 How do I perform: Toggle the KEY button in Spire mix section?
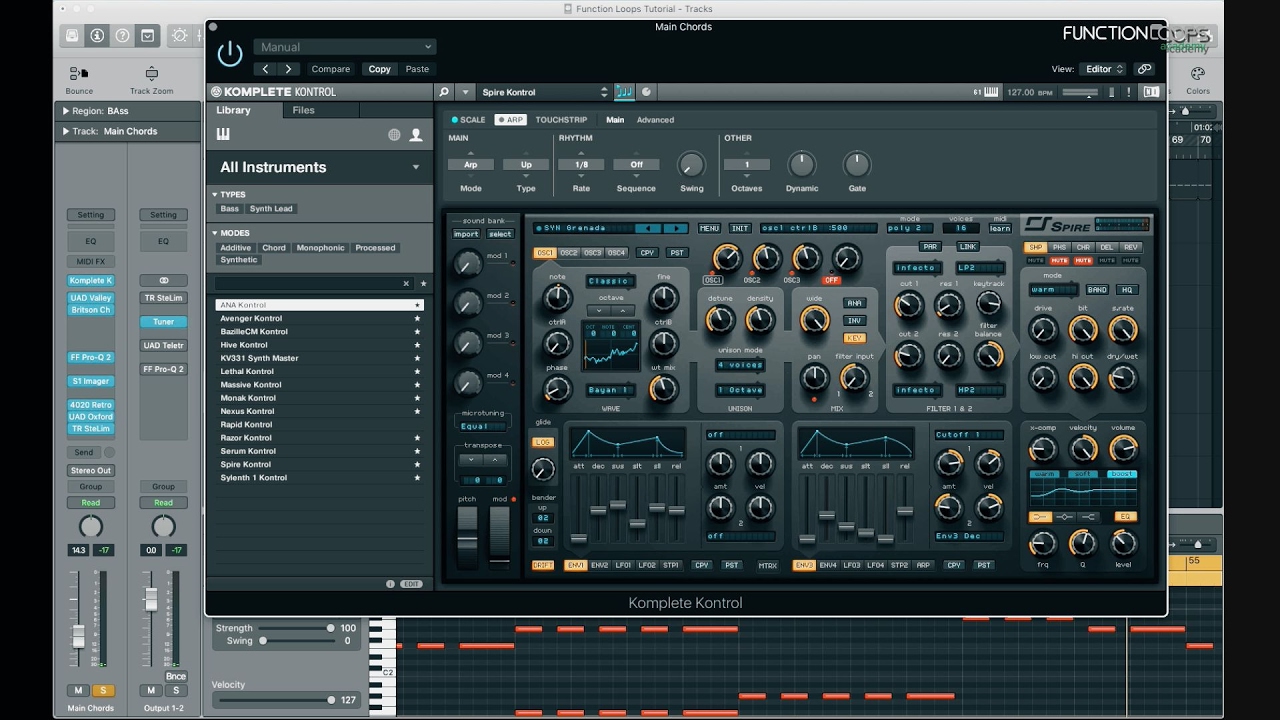coord(854,338)
